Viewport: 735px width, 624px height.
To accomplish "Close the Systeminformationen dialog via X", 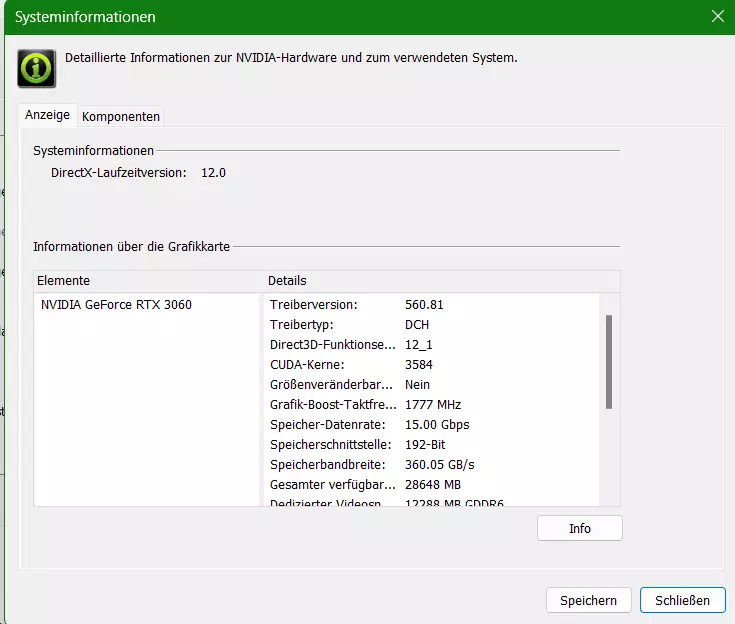I will pos(717,16).
